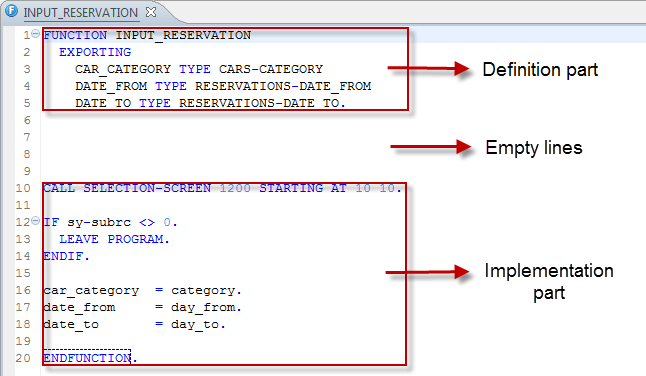Click date_from = day_from assignment

click(x=143, y=307)
